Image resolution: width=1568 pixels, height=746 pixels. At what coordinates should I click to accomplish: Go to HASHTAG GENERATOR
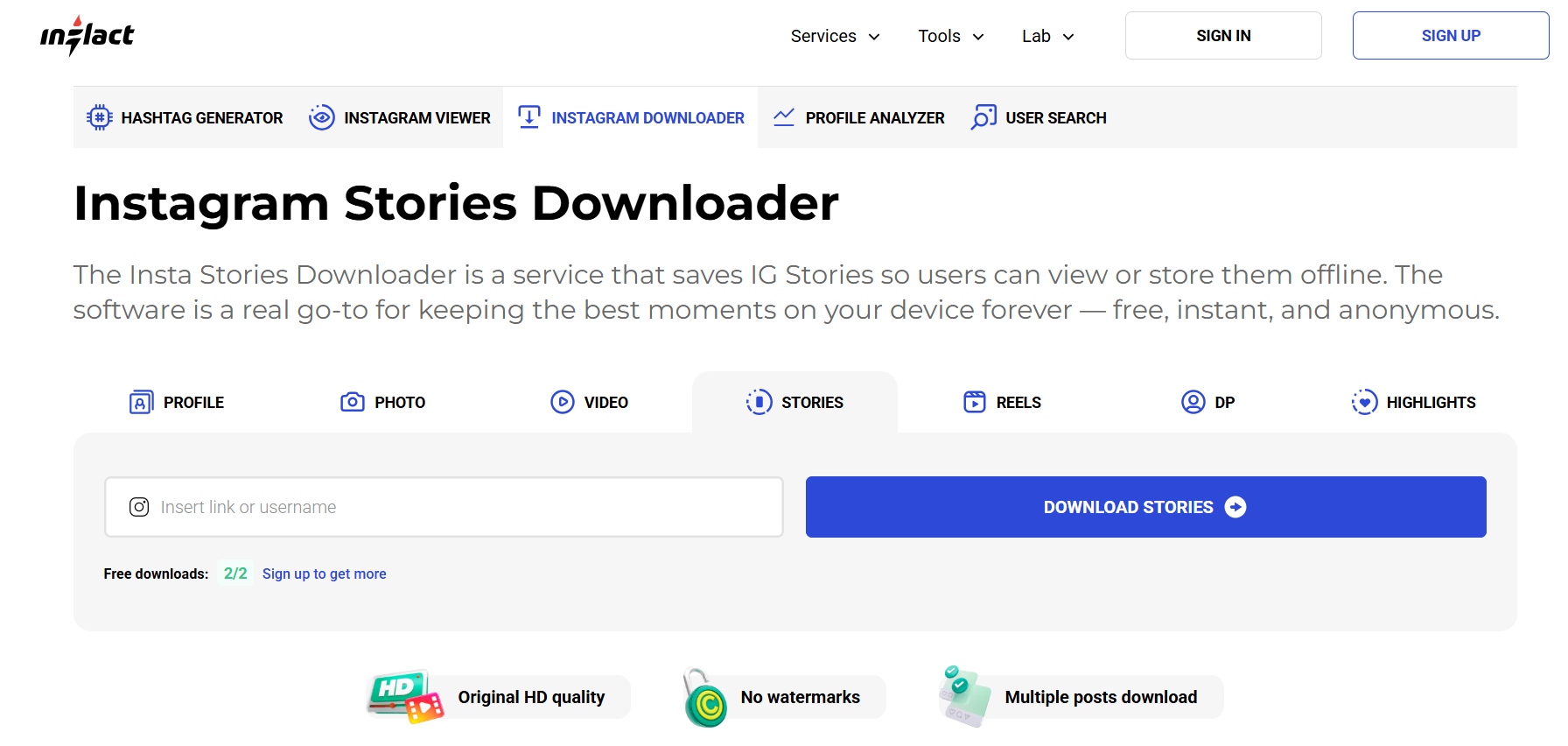point(185,117)
